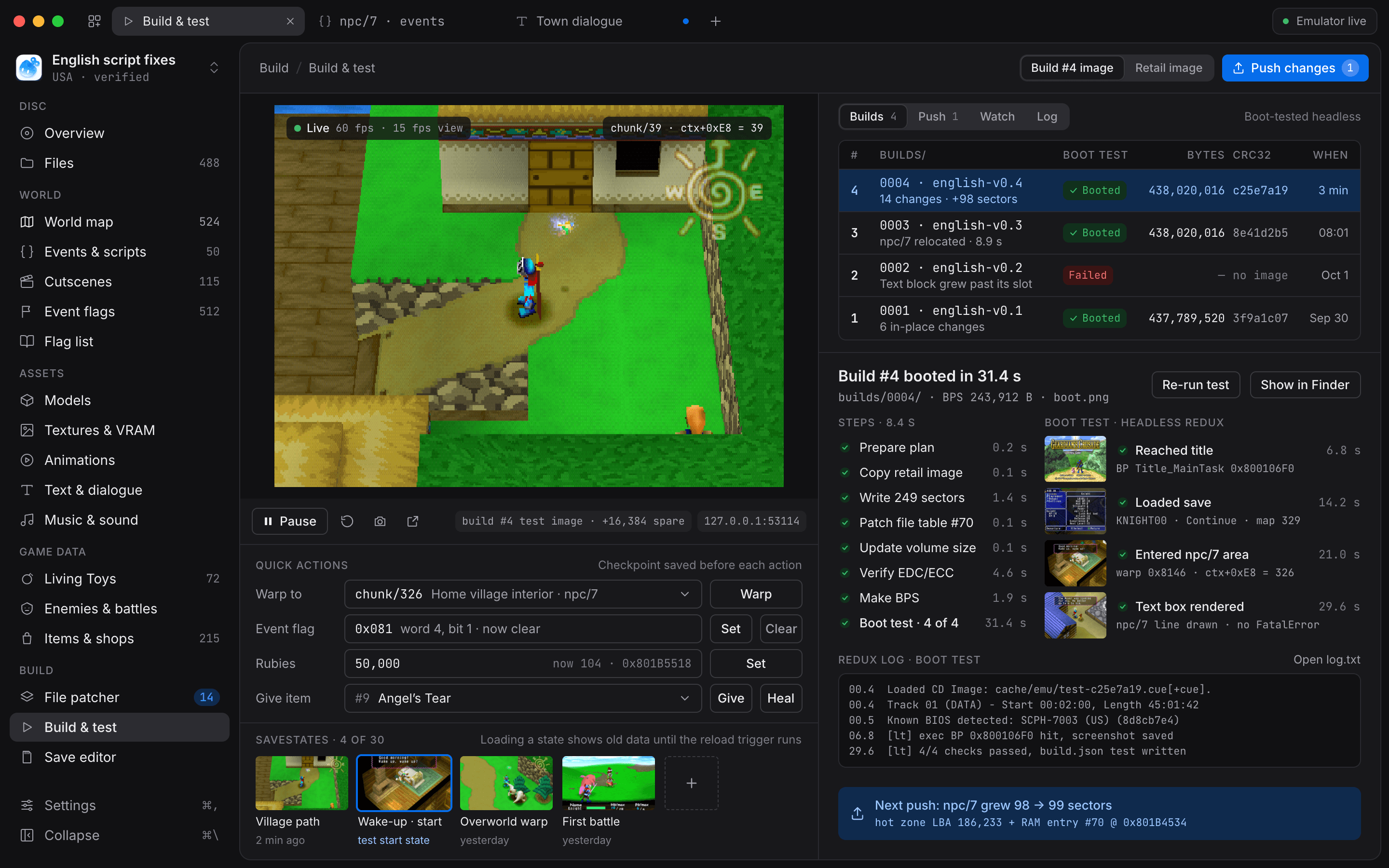Screen dimensions: 1389x868
Task: Load the First battle savestate thumbnail
Action: pyautogui.click(x=608, y=783)
